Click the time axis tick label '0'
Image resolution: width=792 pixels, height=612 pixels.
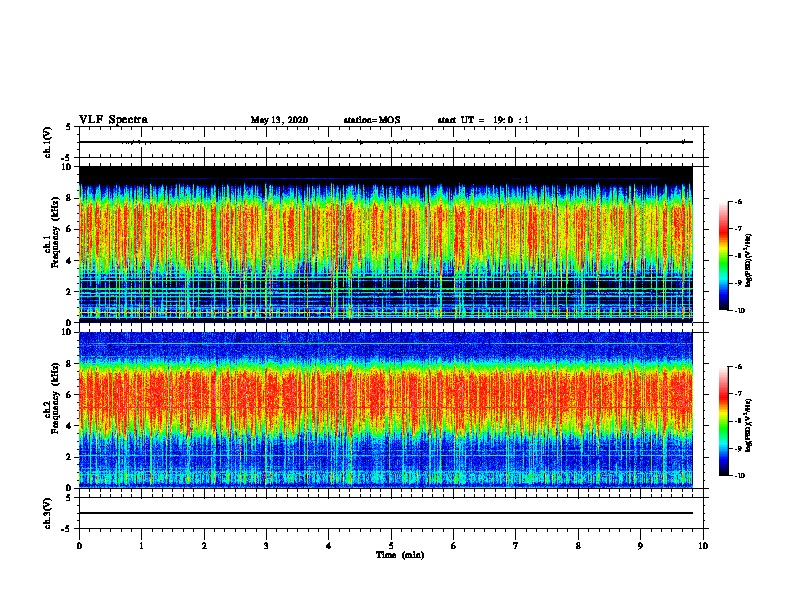click(79, 546)
